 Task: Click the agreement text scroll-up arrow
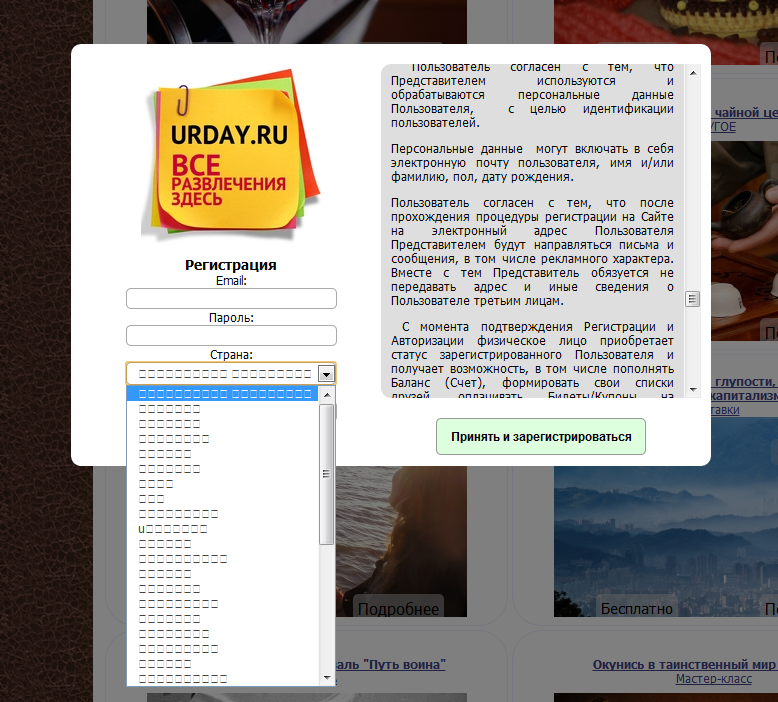[x=693, y=73]
